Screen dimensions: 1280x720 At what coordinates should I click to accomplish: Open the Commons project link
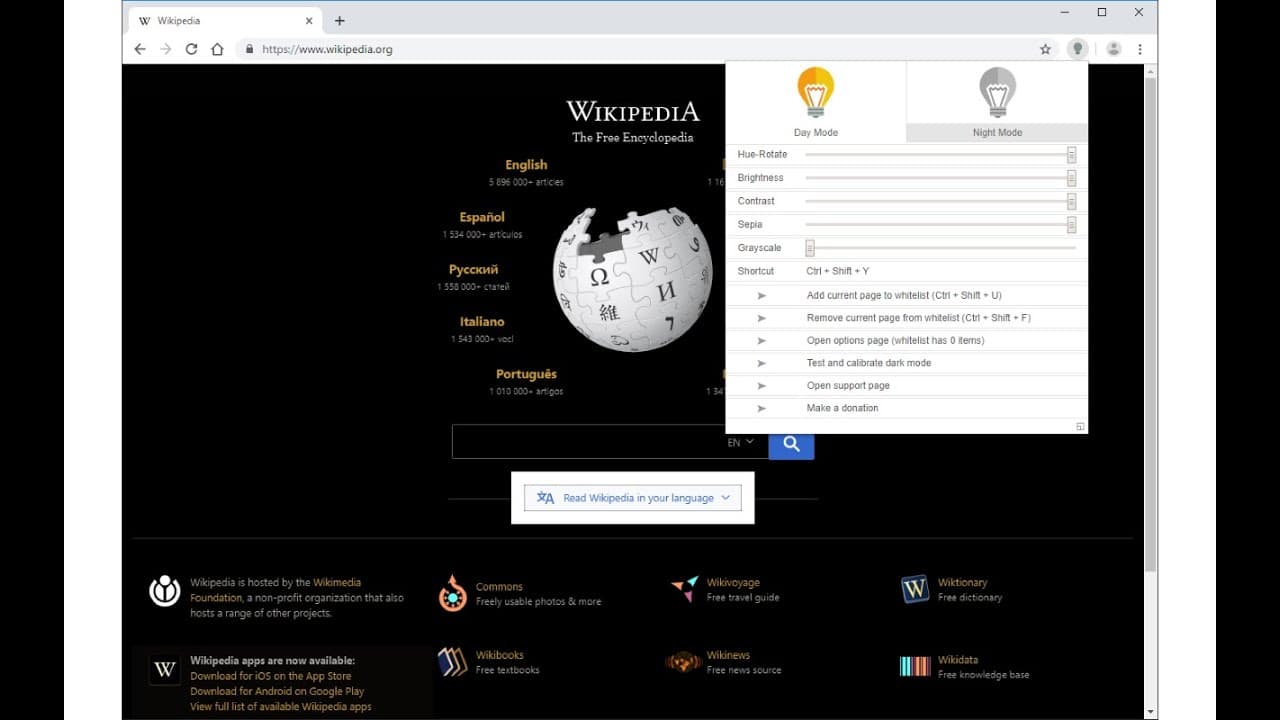(499, 587)
